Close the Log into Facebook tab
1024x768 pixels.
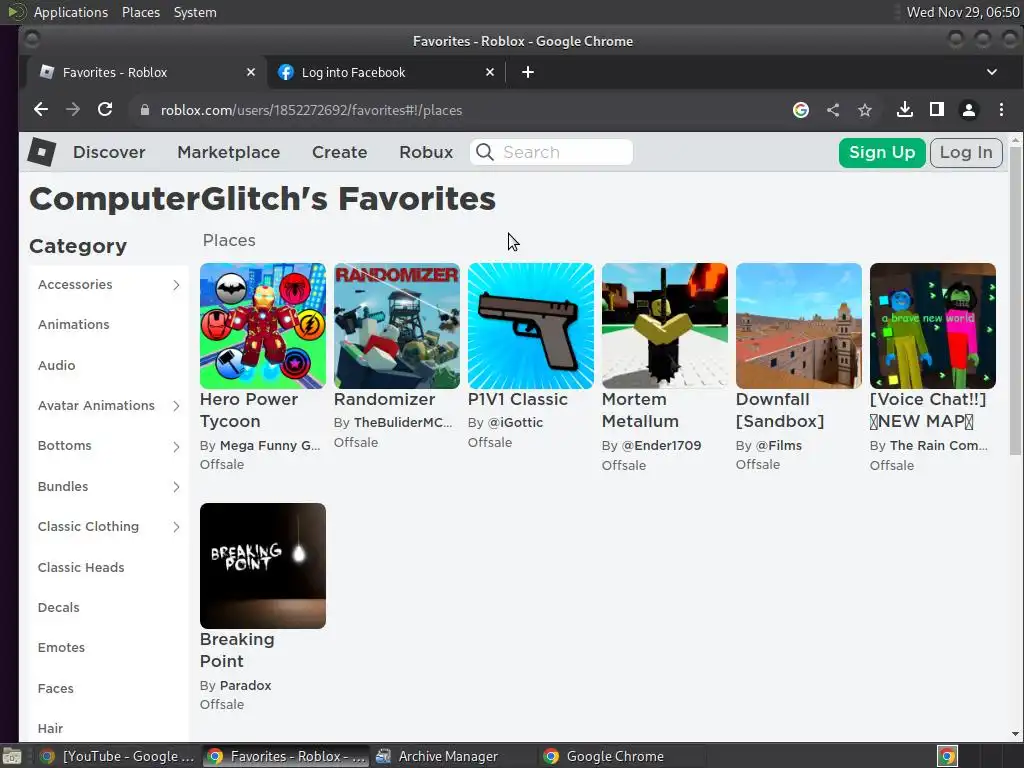[x=490, y=72]
